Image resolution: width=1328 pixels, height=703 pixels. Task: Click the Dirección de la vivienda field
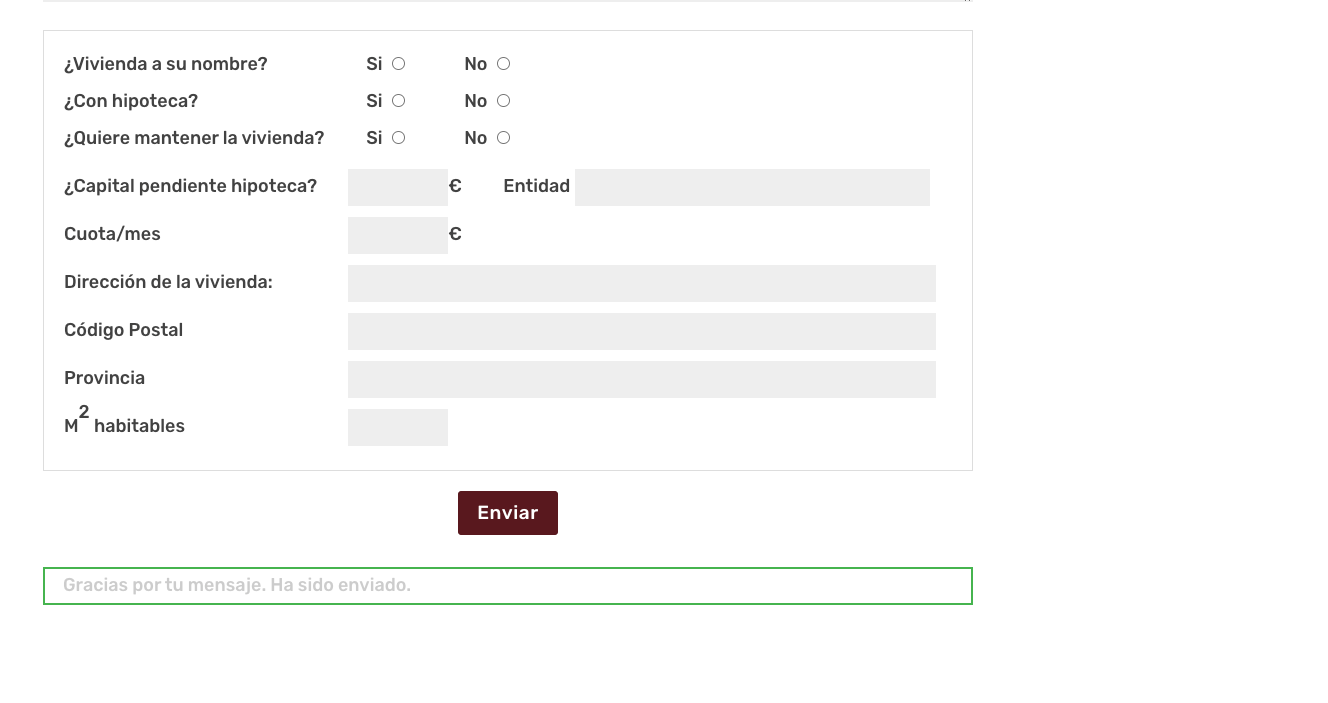tap(642, 283)
